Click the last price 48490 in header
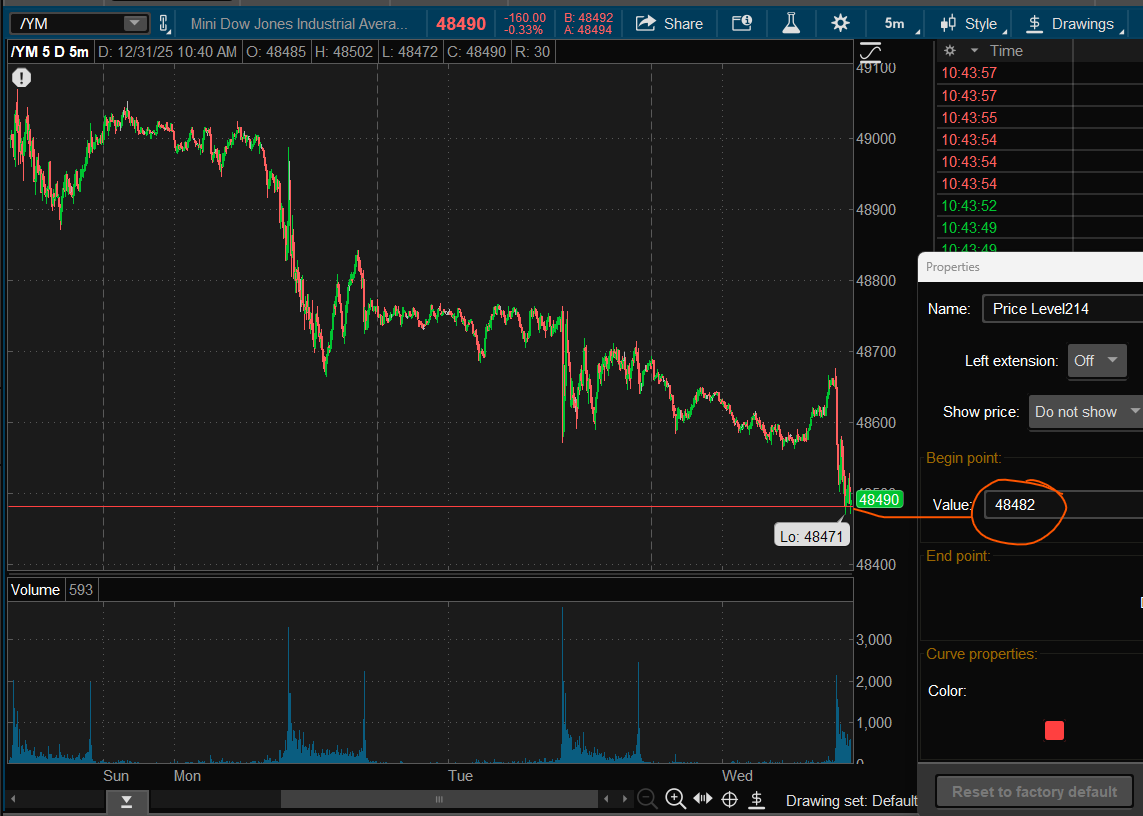The height and width of the screenshot is (816, 1143). point(461,24)
